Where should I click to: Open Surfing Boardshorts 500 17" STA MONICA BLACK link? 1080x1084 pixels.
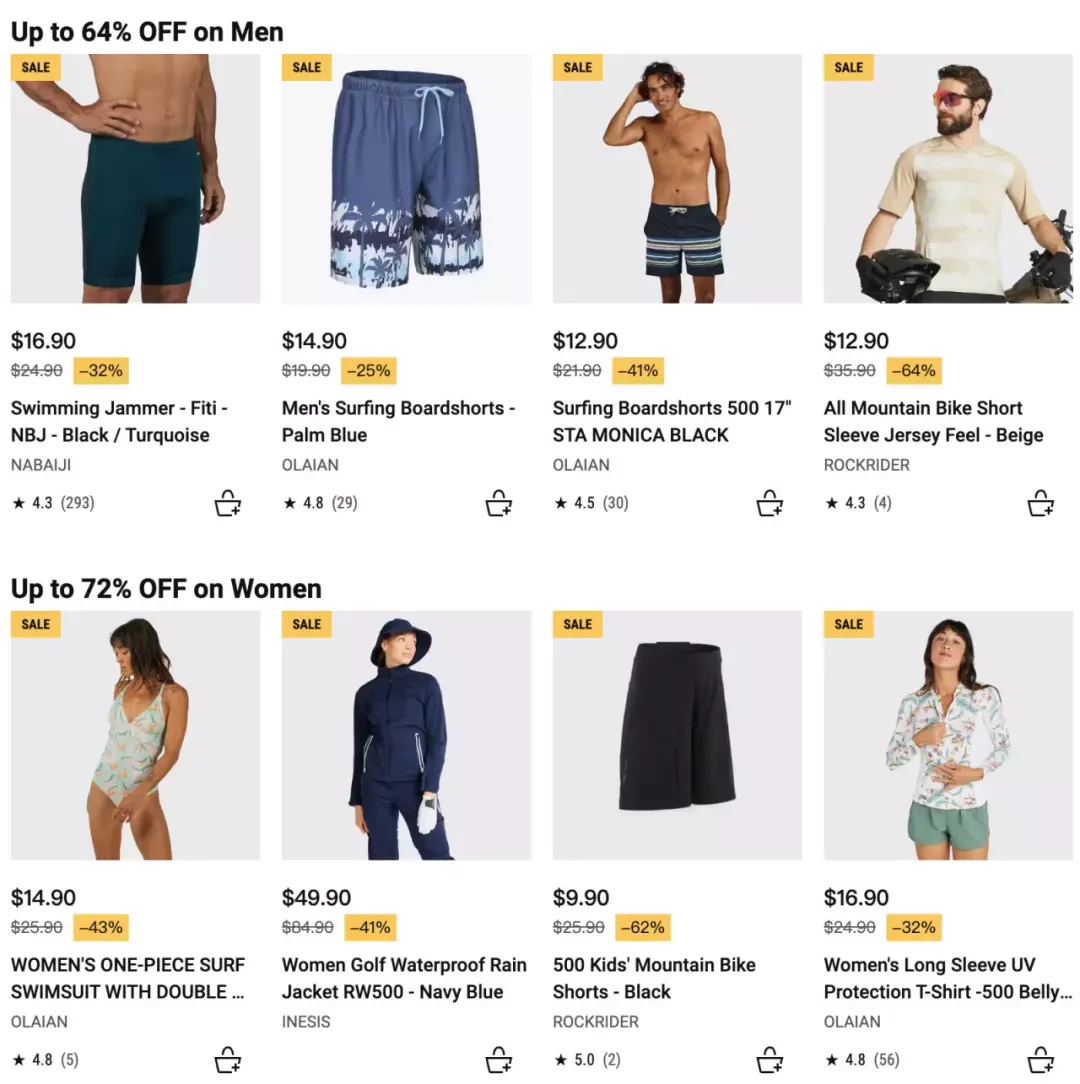point(671,422)
